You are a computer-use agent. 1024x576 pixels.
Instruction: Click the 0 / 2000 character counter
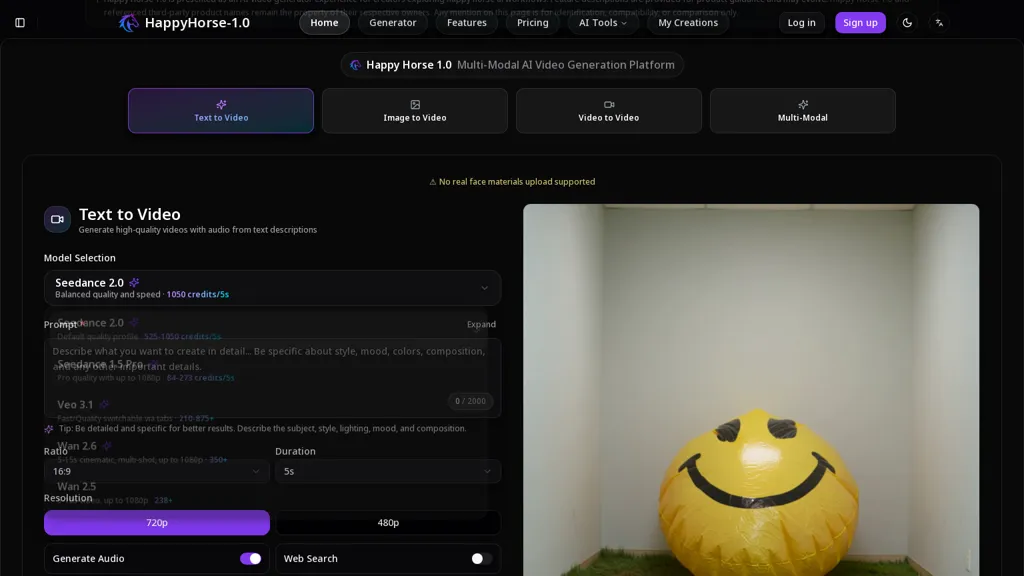[x=470, y=401]
